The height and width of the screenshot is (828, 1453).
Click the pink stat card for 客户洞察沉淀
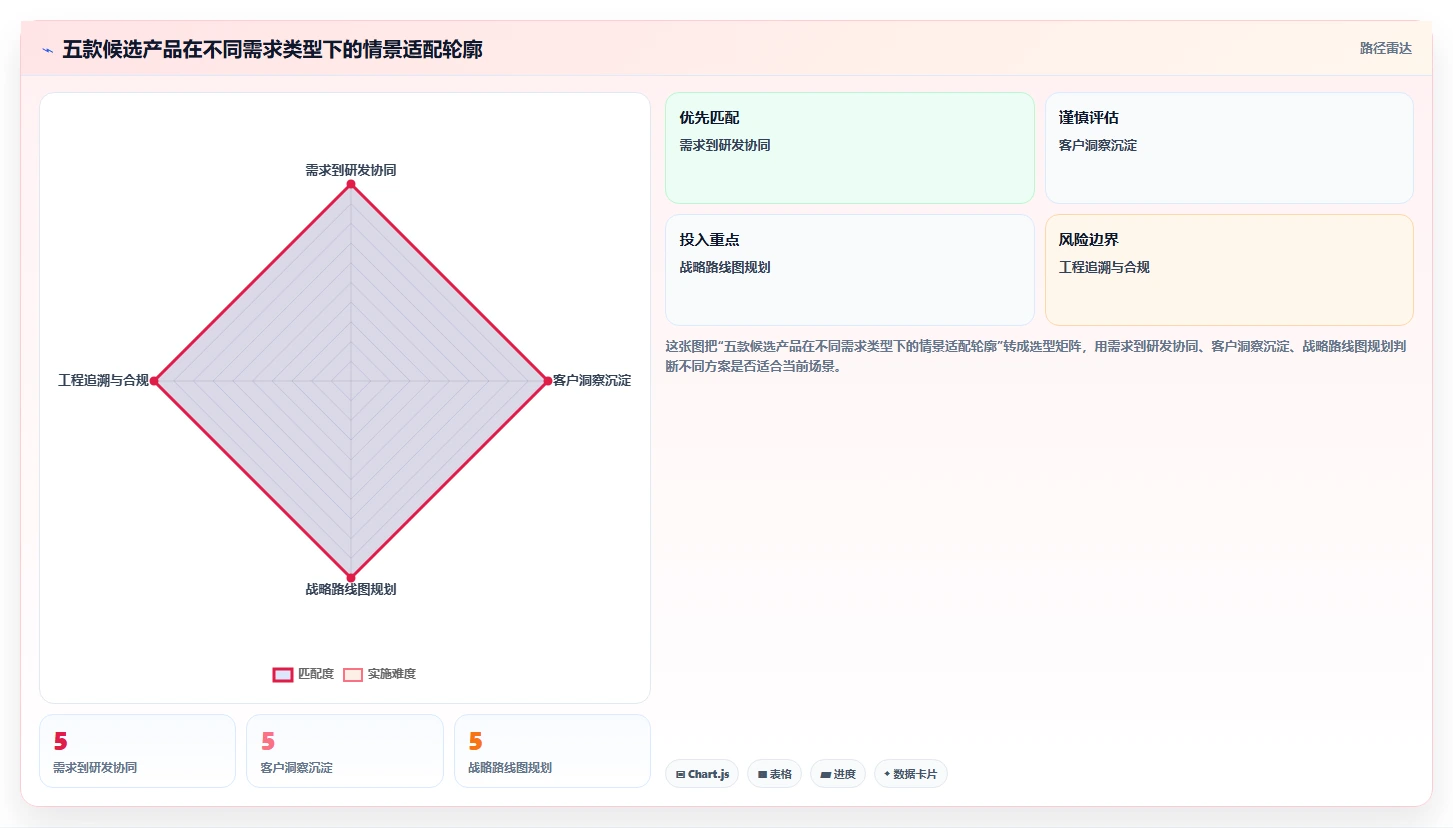tap(344, 751)
